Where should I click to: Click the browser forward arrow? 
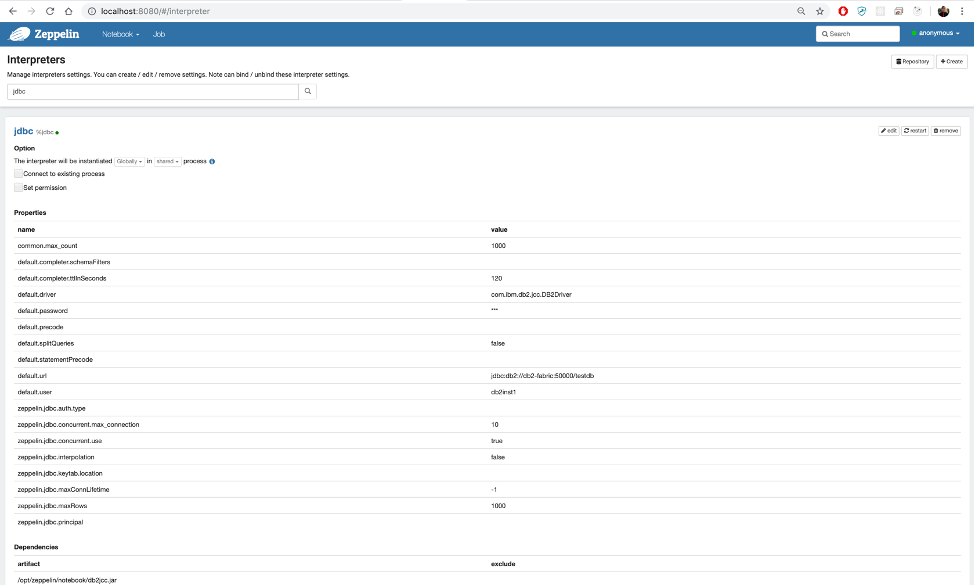point(31,11)
